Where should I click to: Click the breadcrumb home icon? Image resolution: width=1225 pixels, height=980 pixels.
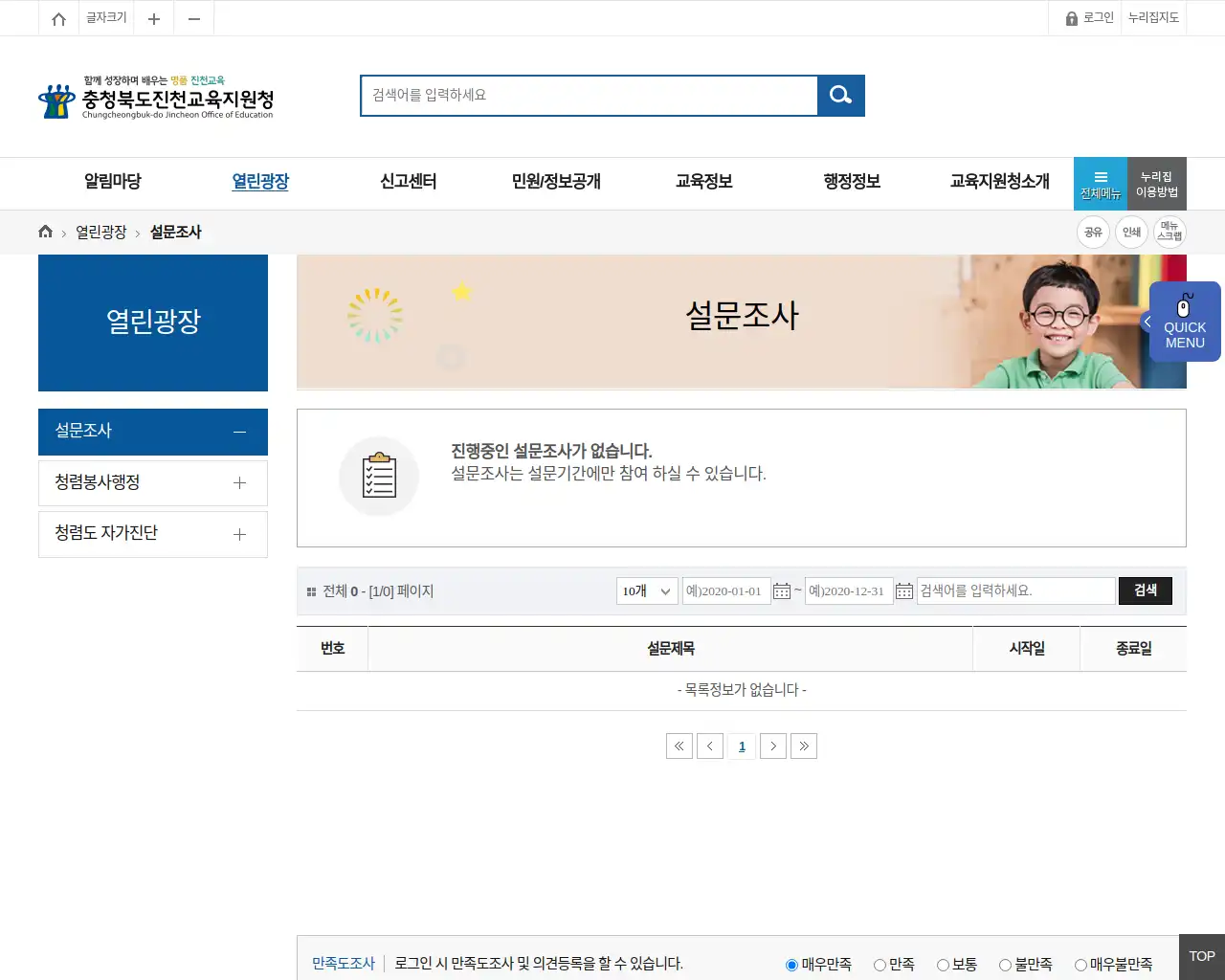pyautogui.click(x=45, y=232)
